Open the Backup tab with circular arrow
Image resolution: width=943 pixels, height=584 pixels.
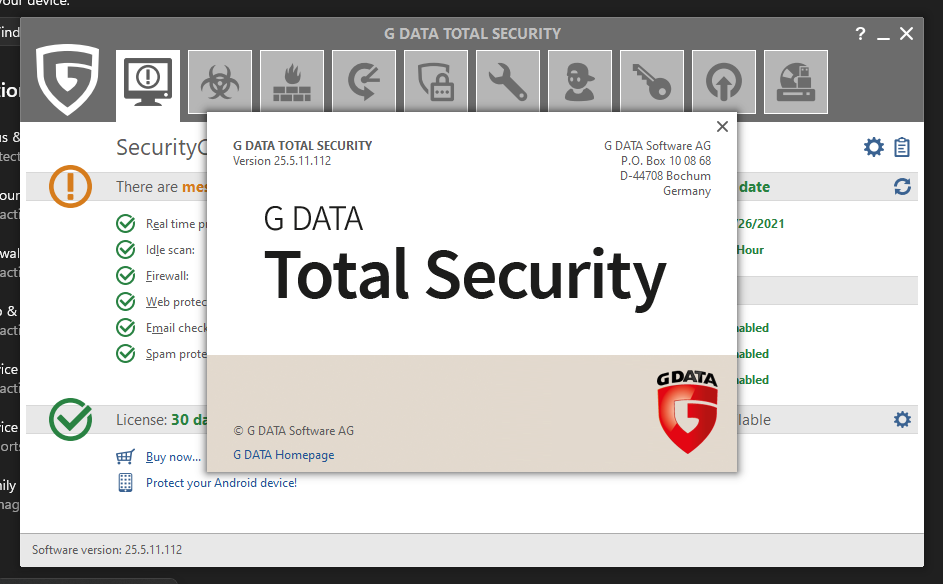tap(364, 82)
